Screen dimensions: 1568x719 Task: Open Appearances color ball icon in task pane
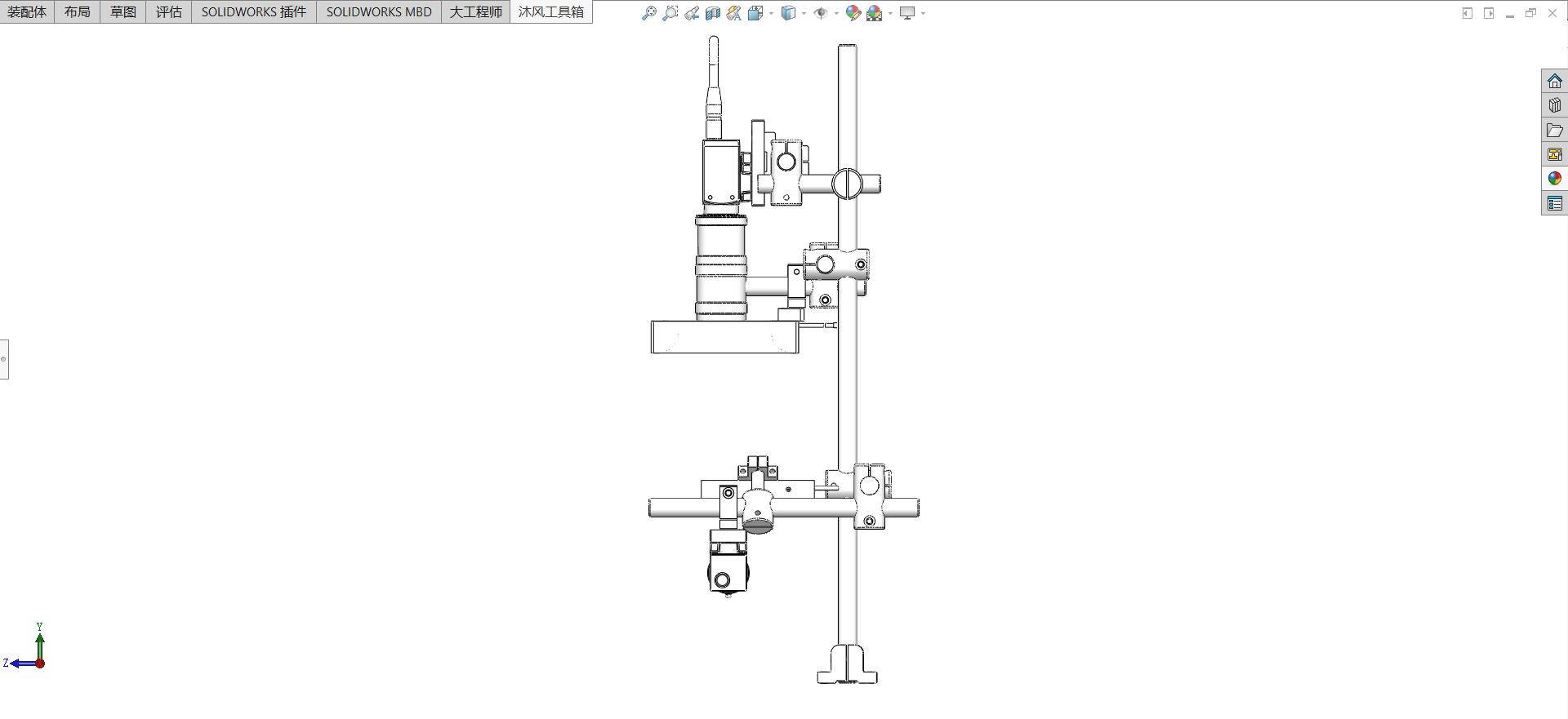point(1555,179)
